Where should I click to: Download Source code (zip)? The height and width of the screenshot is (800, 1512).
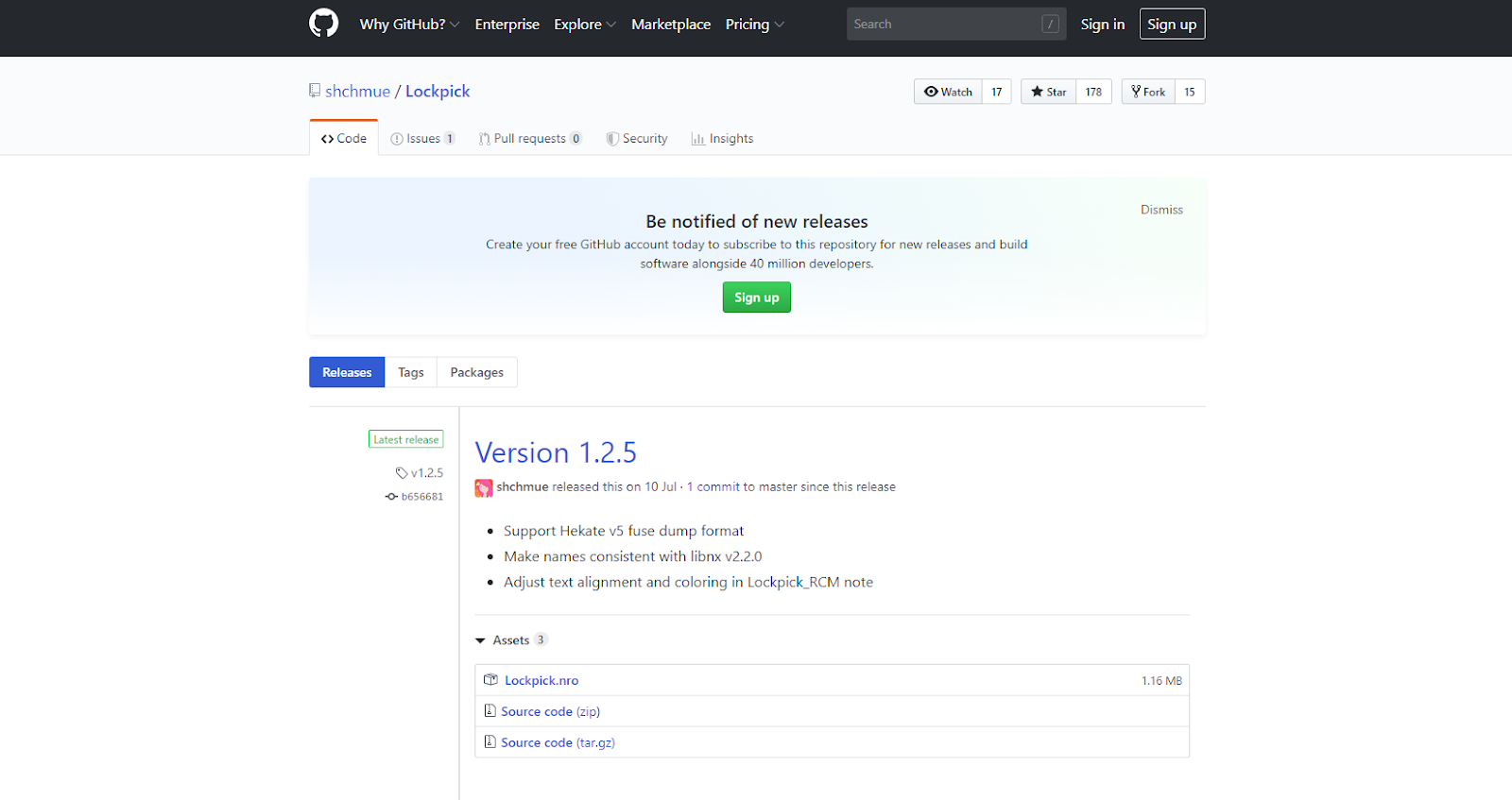551,711
